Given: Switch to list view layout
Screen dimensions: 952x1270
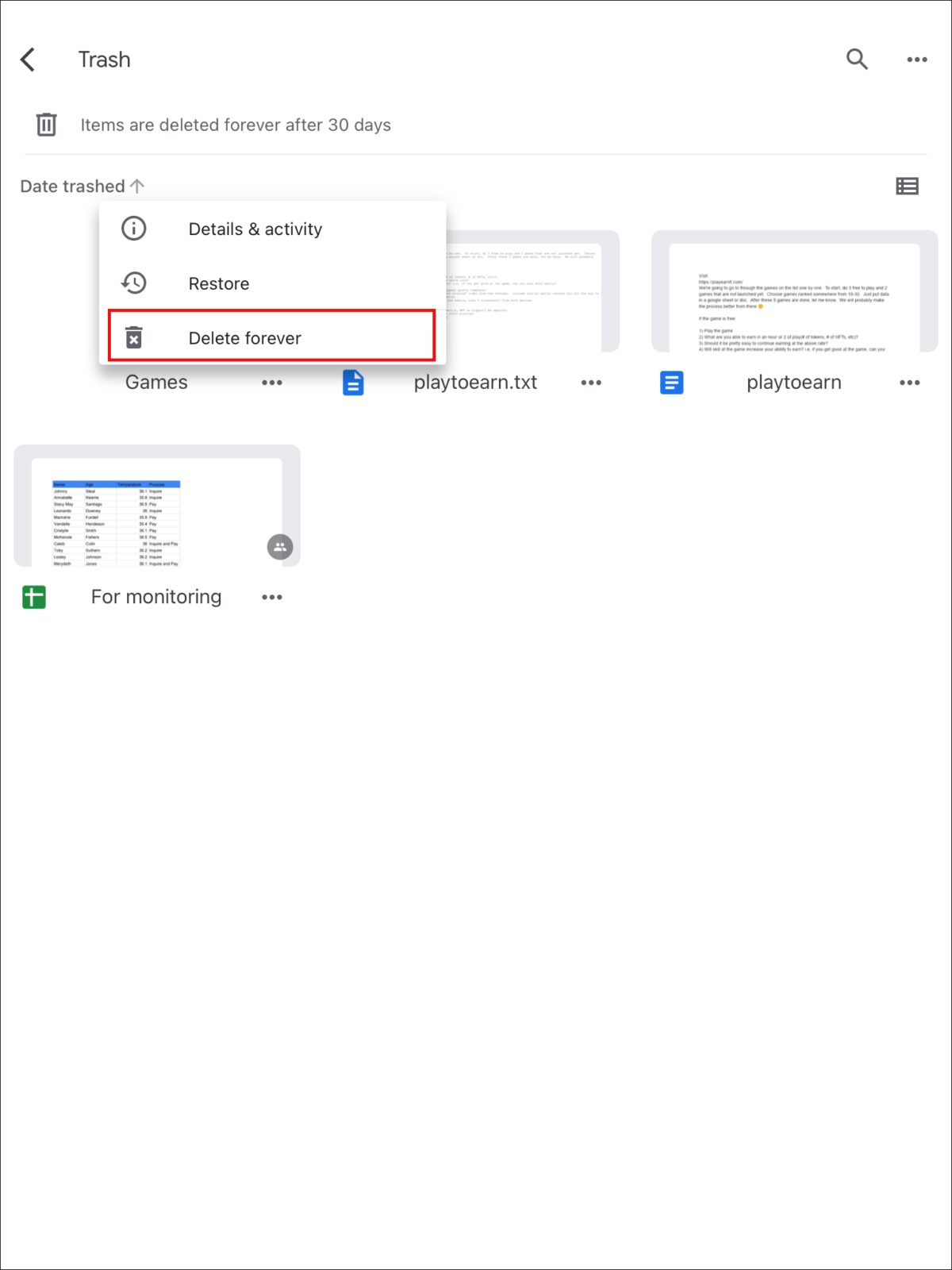Looking at the screenshot, I should [x=907, y=187].
